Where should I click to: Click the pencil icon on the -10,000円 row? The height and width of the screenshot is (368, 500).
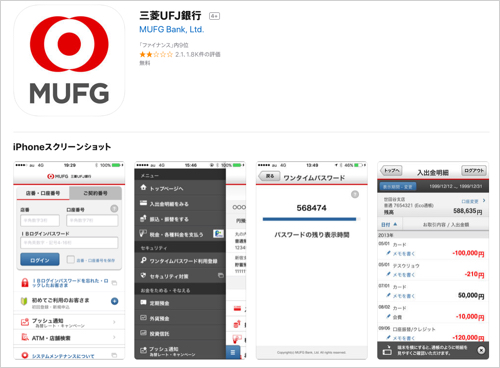coord(388,316)
